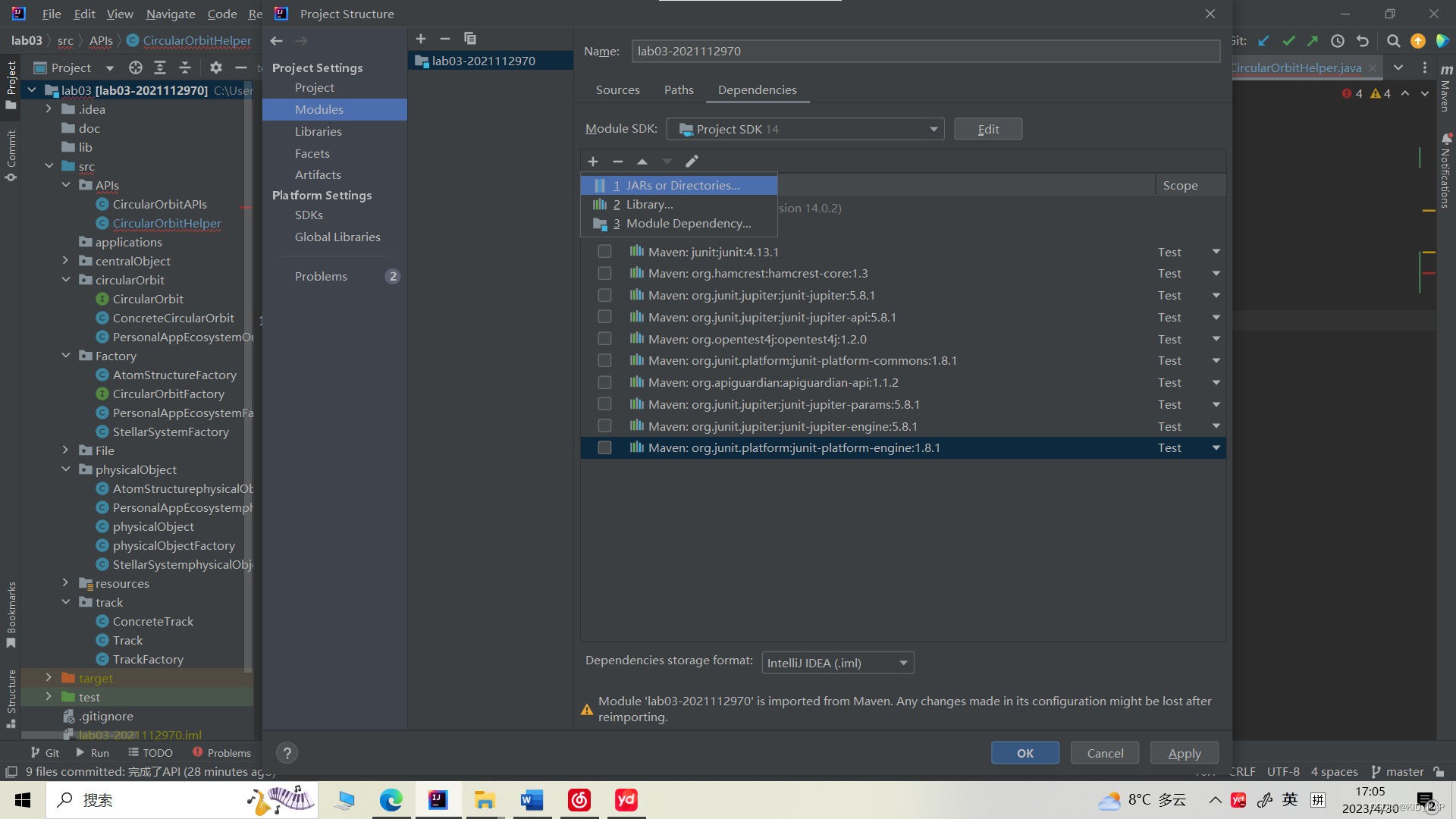Click the add dependency plus icon

(x=593, y=162)
